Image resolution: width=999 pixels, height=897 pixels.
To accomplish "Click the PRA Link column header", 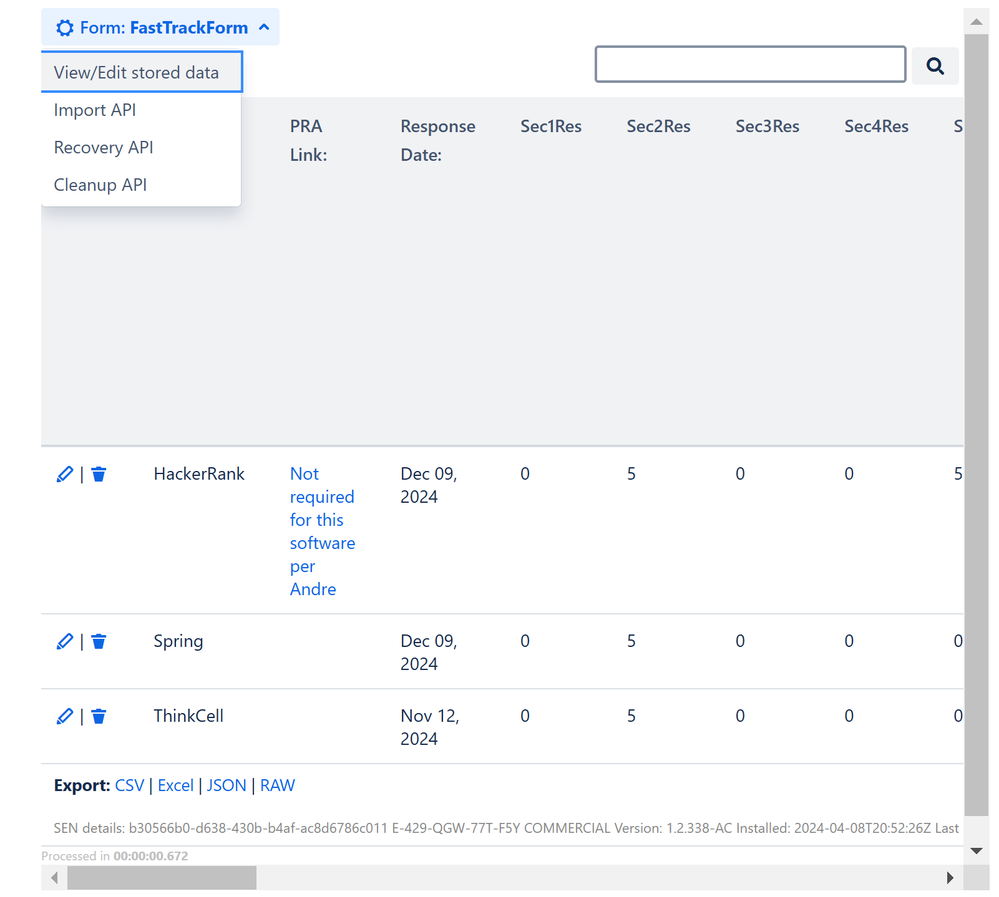I will [308, 140].
